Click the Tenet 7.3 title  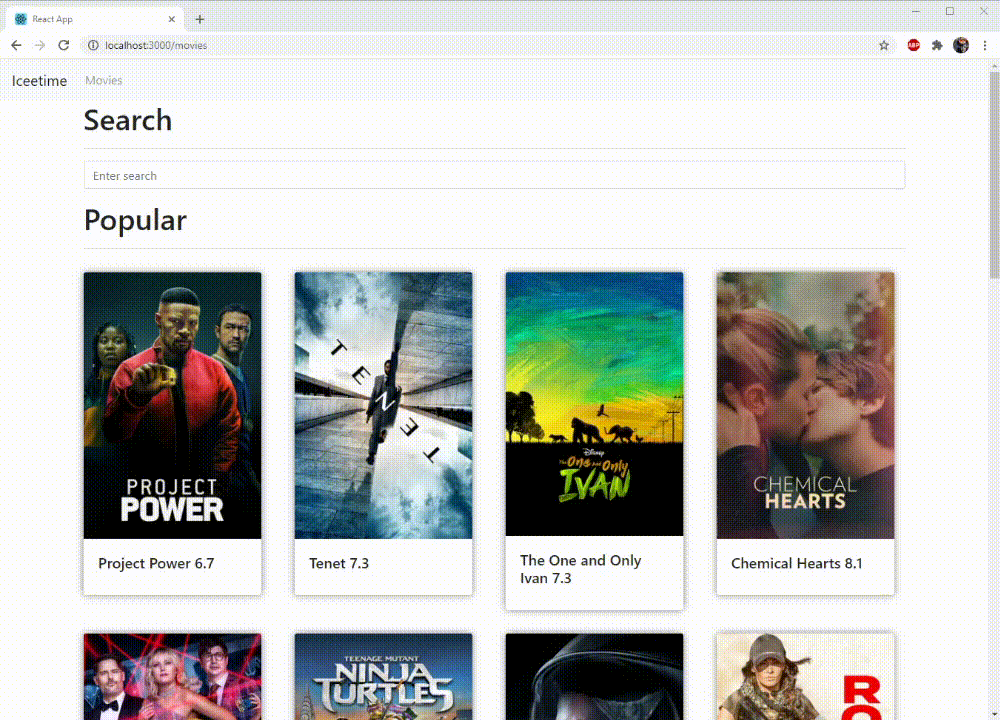coord(339,563)
